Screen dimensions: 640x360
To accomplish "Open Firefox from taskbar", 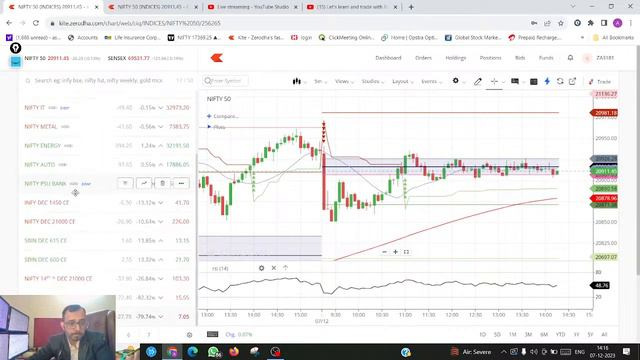I will pyautogui.click(x=234, y=351).
